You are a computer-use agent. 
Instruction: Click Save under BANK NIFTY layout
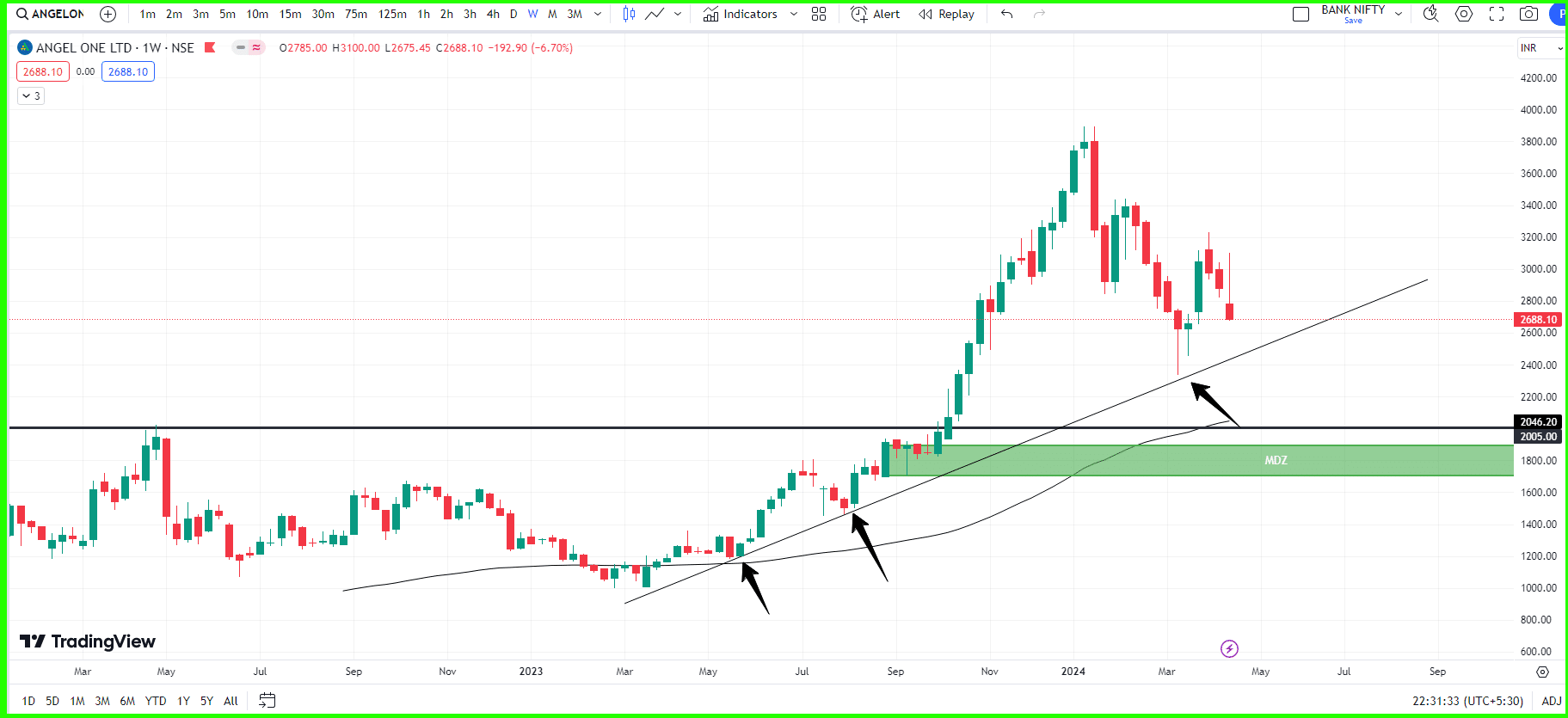[1353, 21]
